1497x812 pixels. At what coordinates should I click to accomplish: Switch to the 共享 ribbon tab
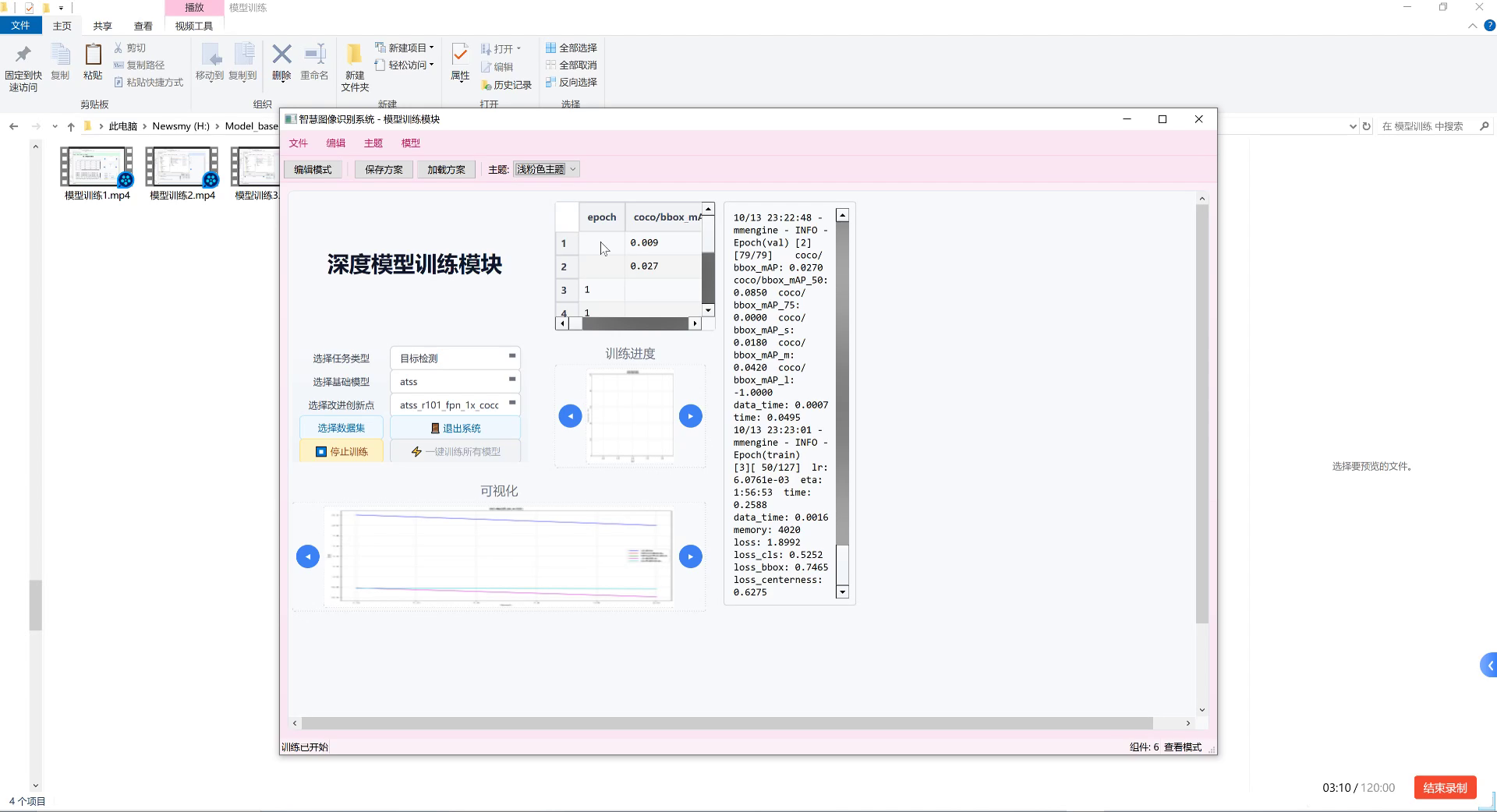pyautogui.click(x=102, y=26)
